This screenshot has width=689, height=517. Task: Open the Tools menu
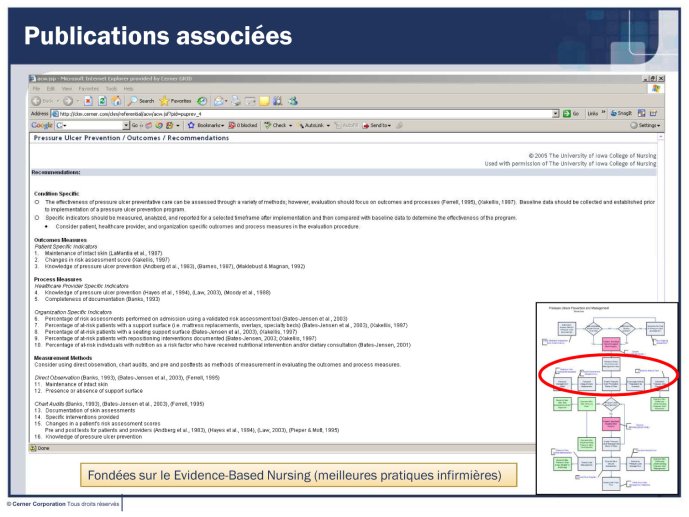pos(111,88)
